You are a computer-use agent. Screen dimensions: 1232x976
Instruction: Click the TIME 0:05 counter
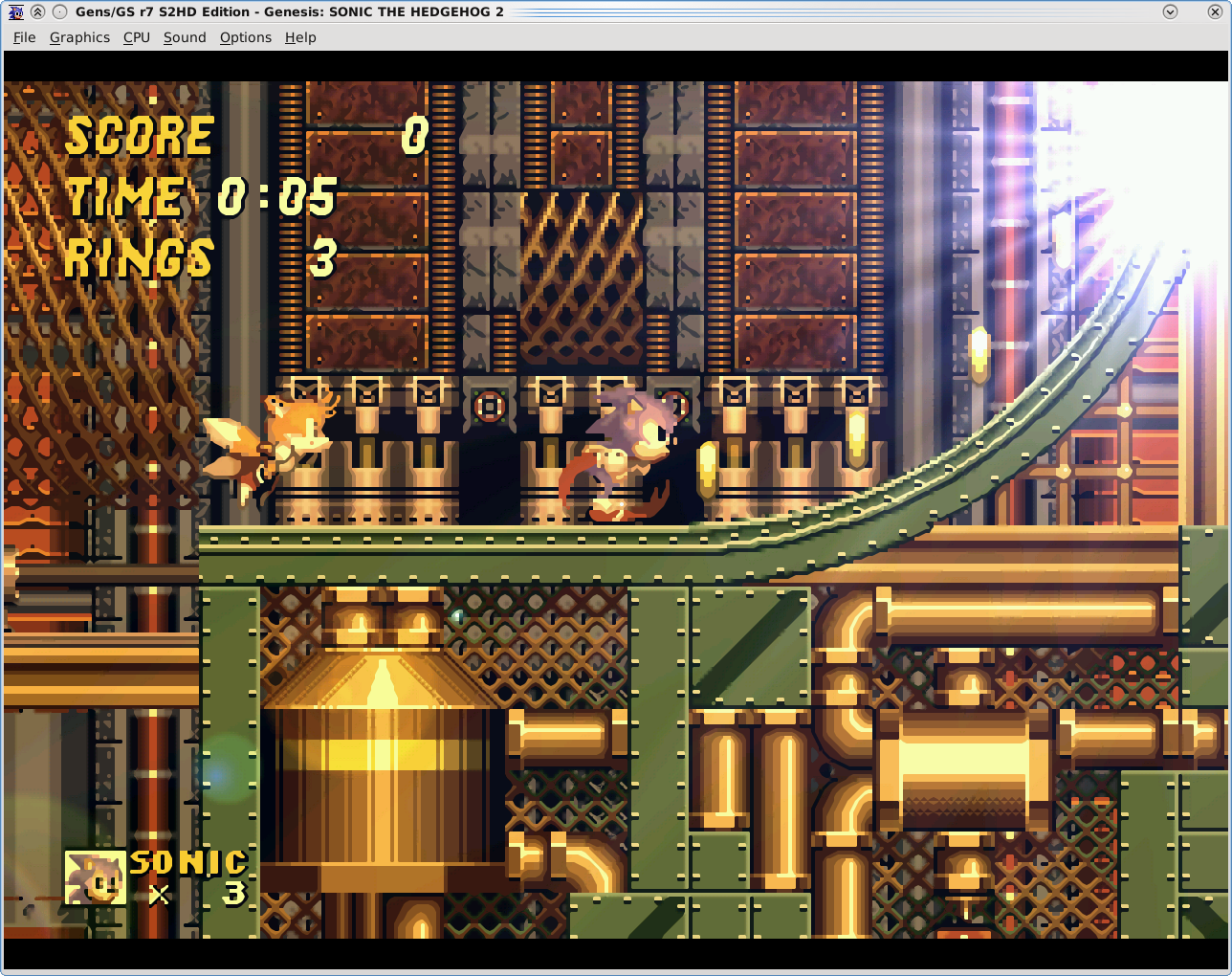coord(201,198)
